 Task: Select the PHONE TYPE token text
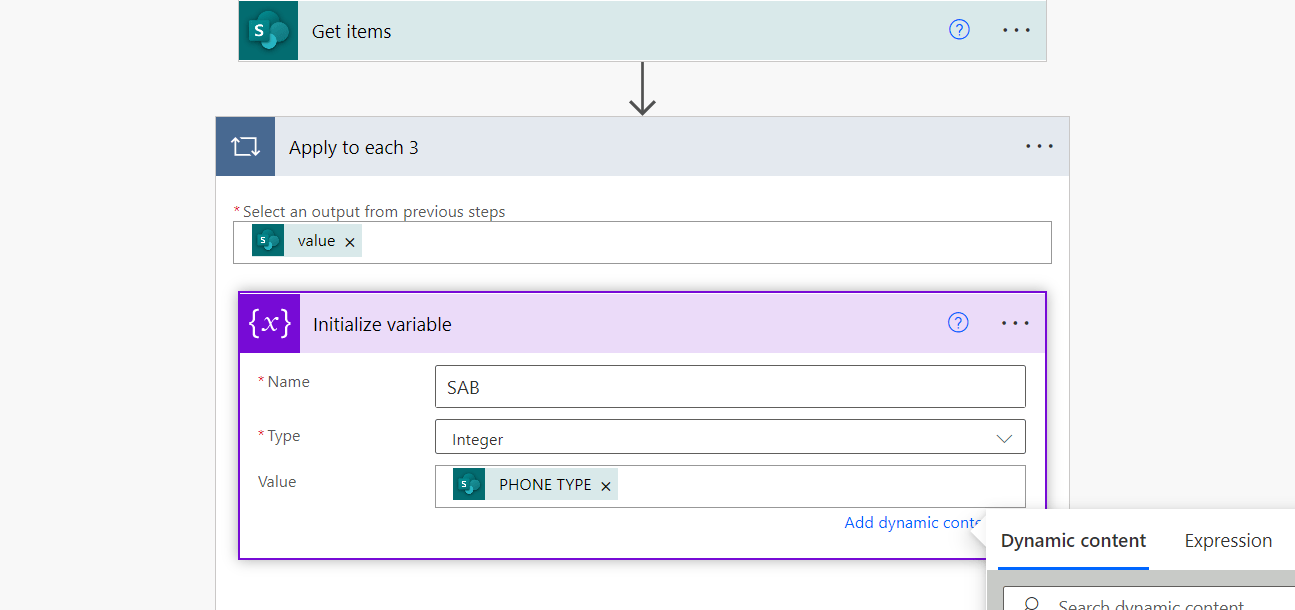tap(545, 485)
